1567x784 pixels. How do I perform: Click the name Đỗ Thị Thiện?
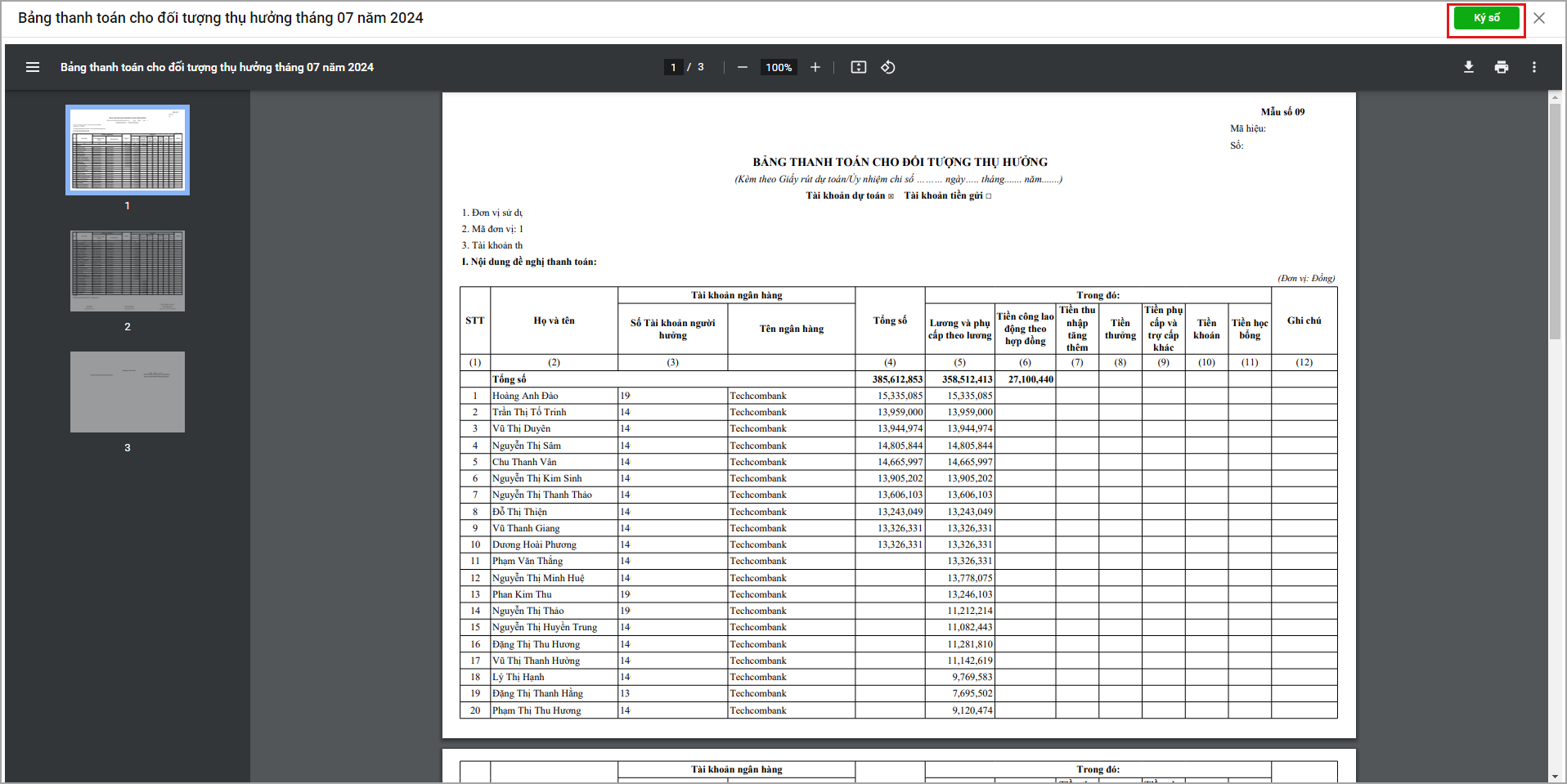(x=519, y=512)
